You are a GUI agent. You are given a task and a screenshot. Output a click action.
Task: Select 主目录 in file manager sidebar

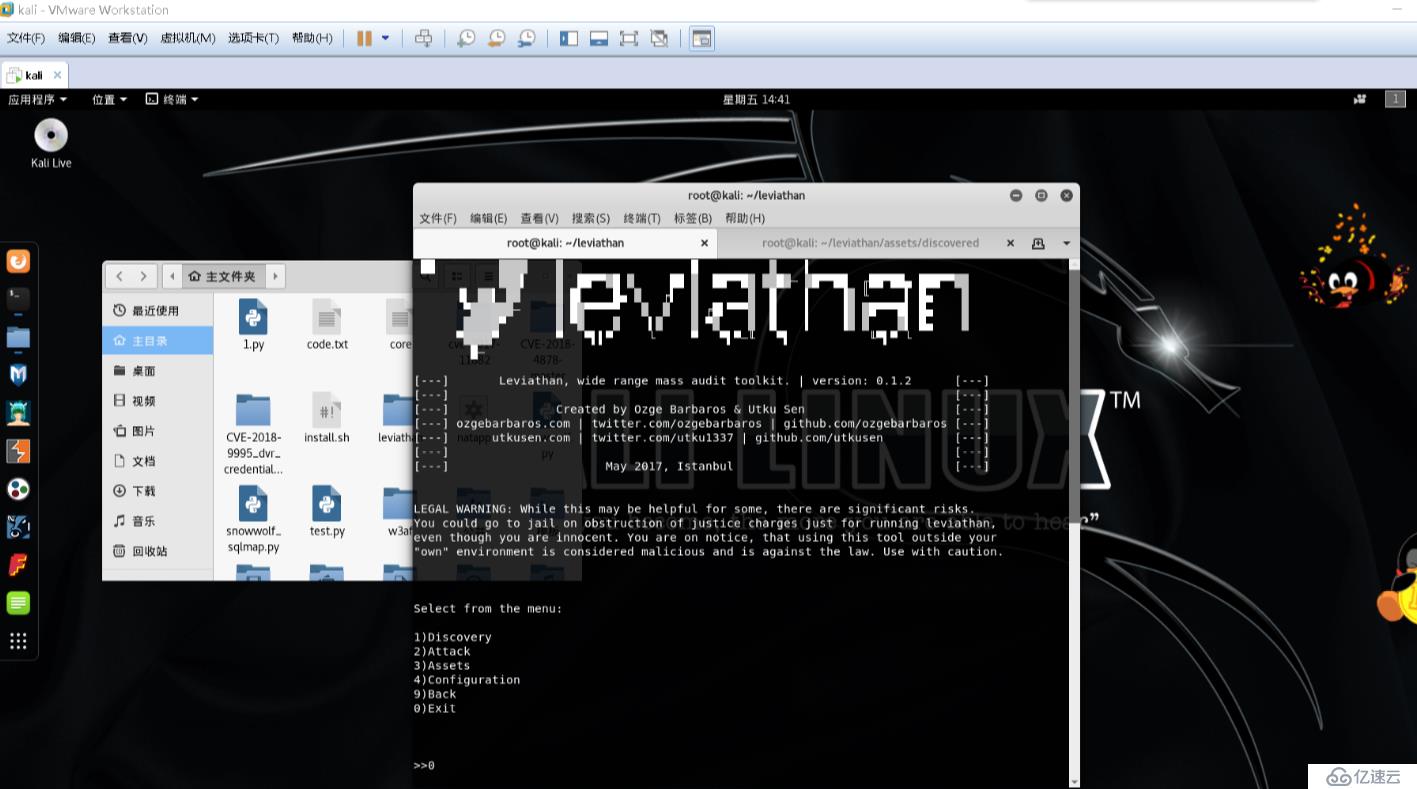coord(158,340)
